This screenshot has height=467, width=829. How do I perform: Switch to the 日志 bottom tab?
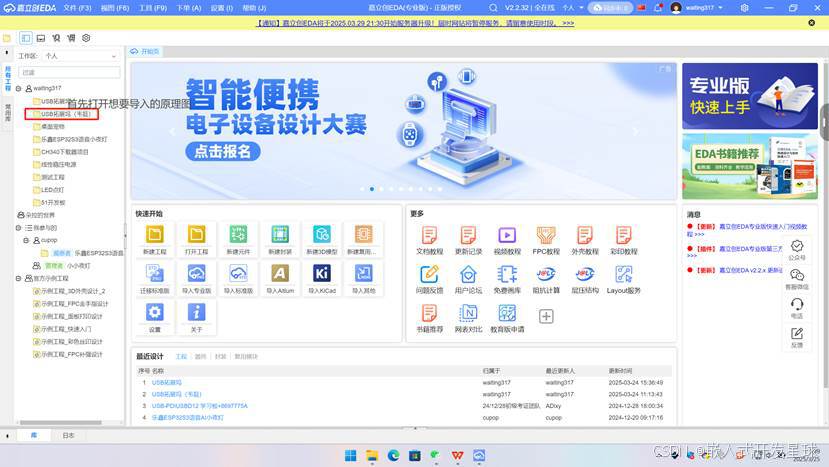pyautogui.click(x=68, y=436)
